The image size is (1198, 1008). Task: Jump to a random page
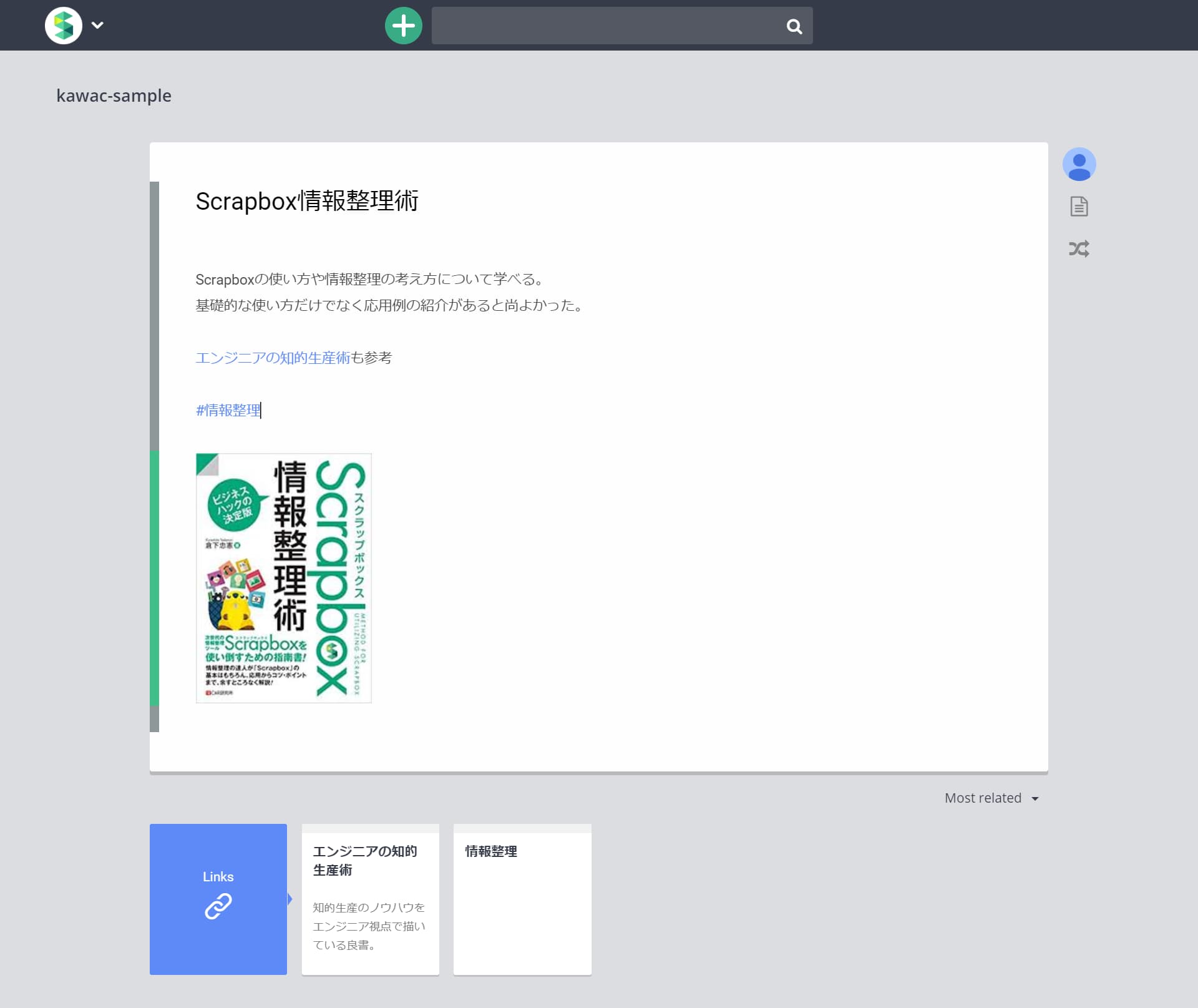point(1079,249)
